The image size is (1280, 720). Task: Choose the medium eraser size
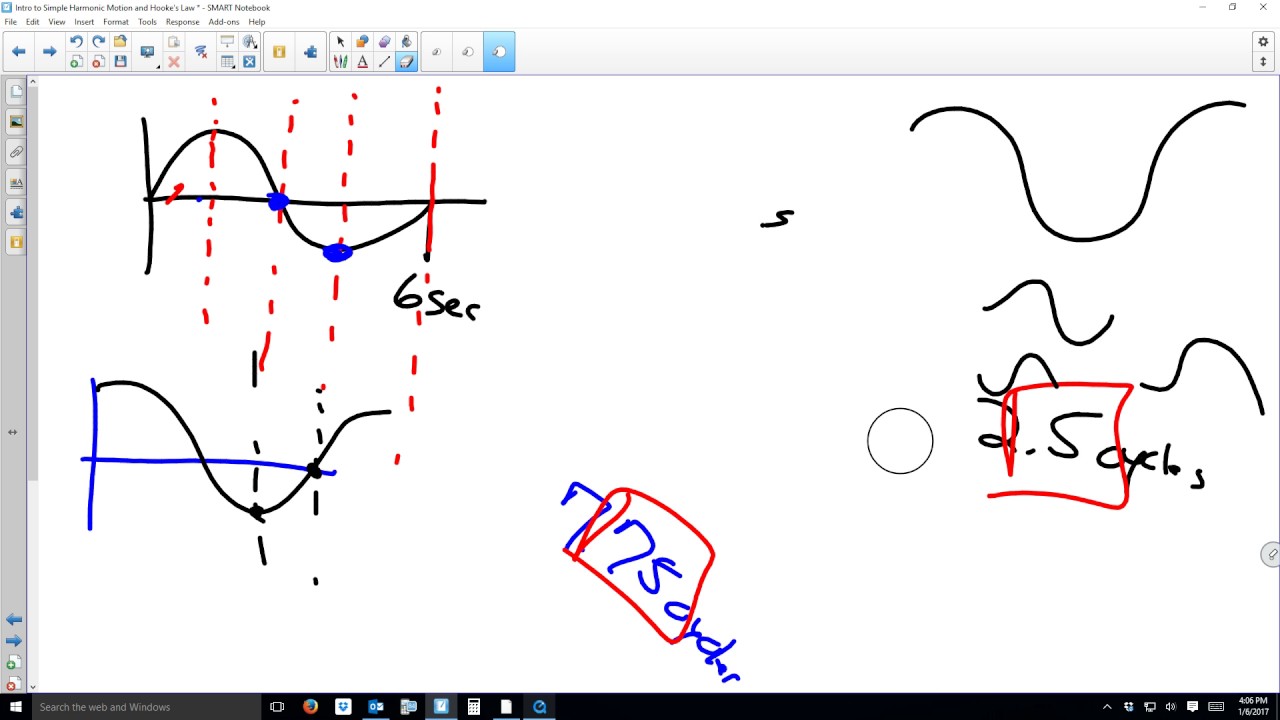[468, 52]
